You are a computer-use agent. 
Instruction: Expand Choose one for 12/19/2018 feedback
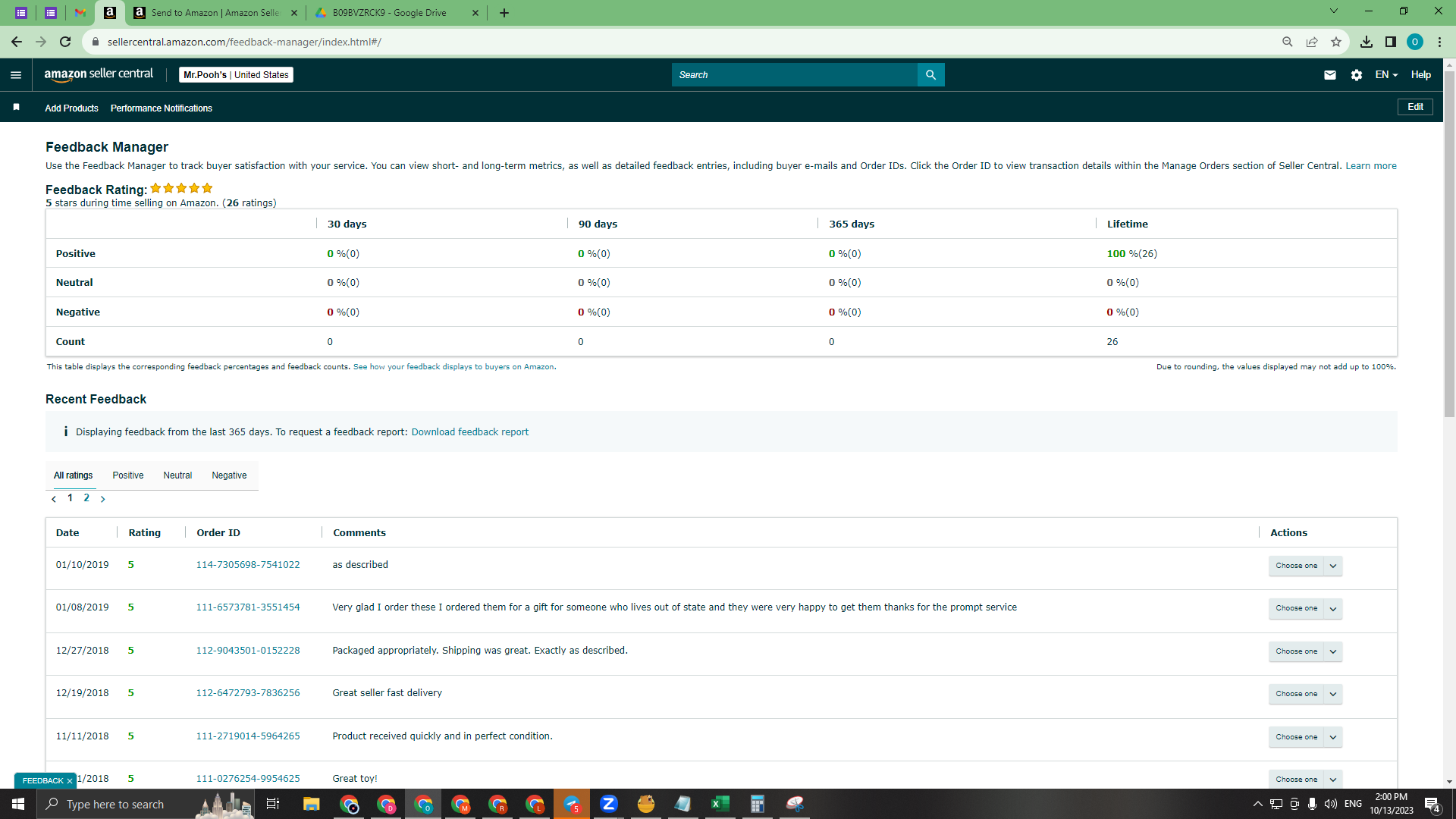(x=1305, y=694)
